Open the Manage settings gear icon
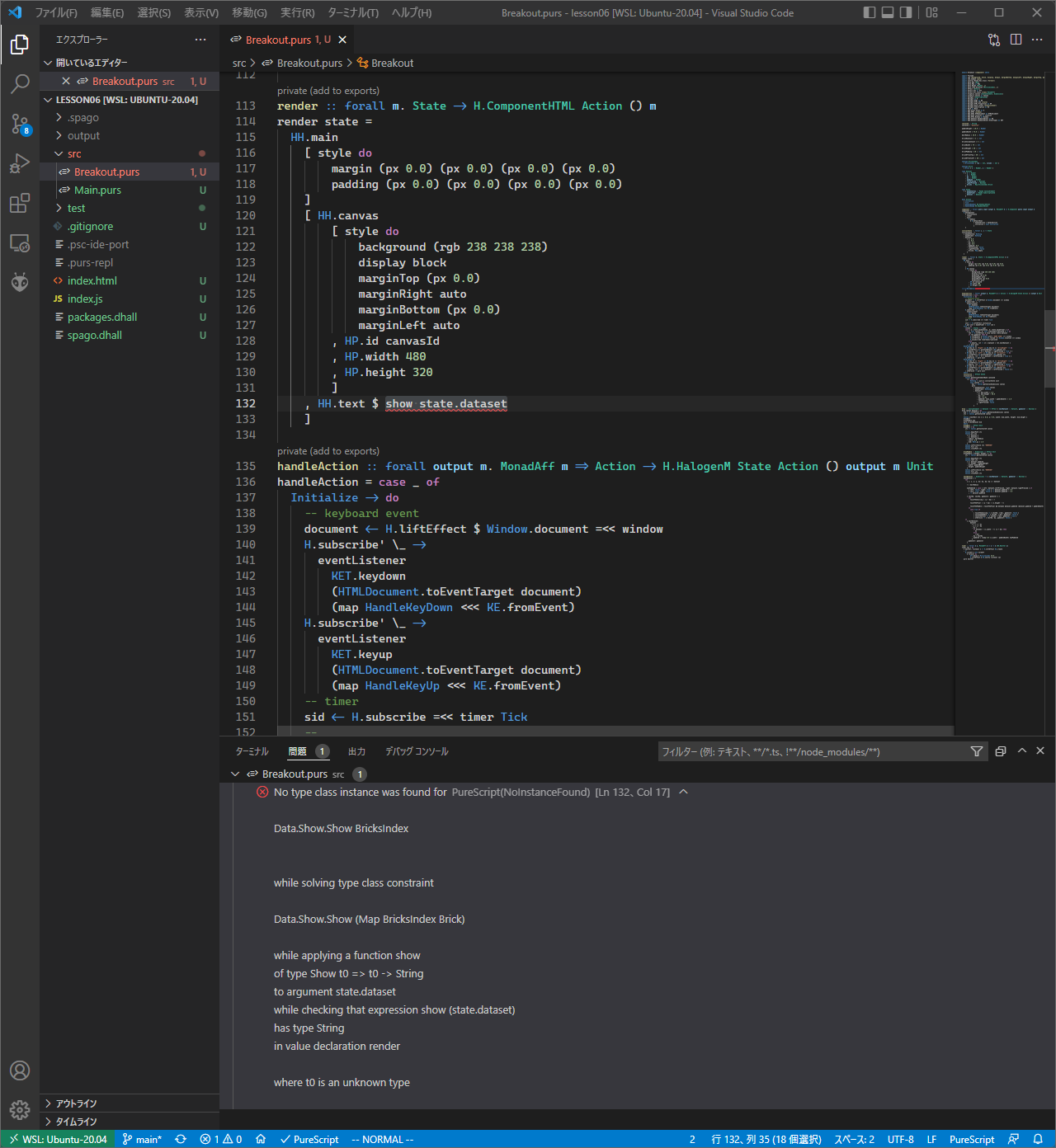Screen dimensions: 1056x1148 (x=20, y=1110)
